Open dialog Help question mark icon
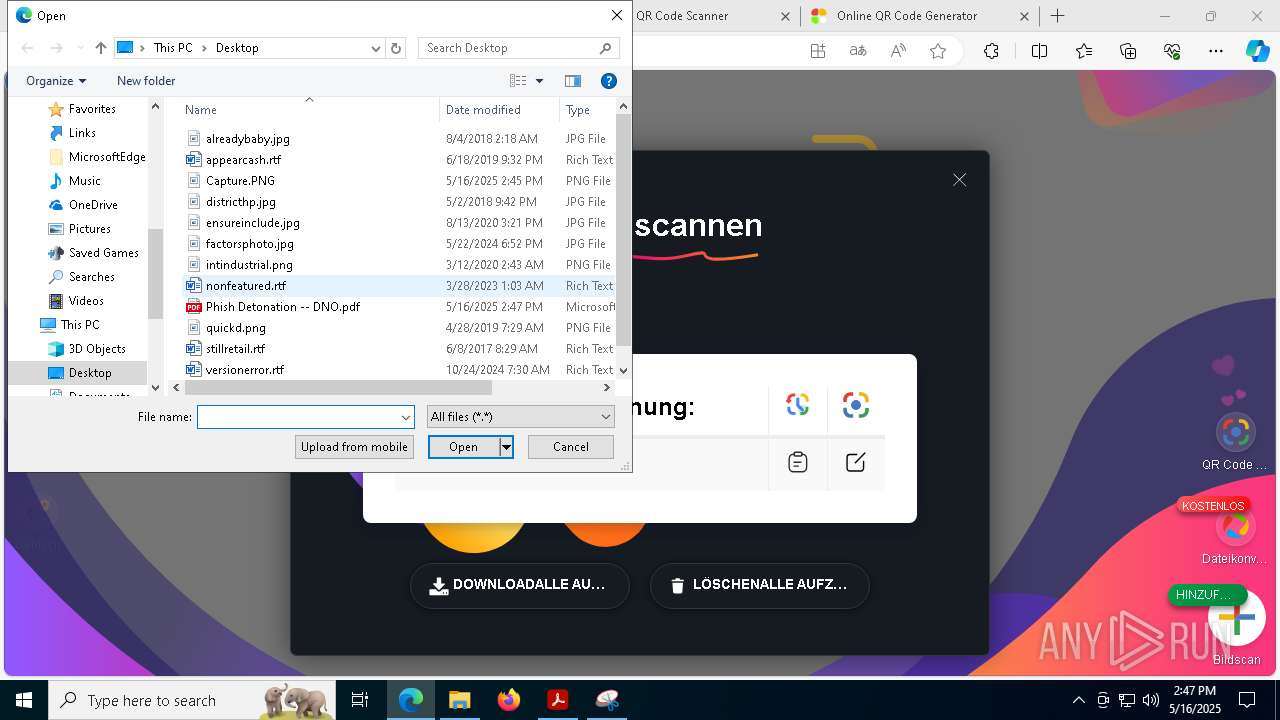Screen dimensions: 1280x720 (x=608, y=81)
